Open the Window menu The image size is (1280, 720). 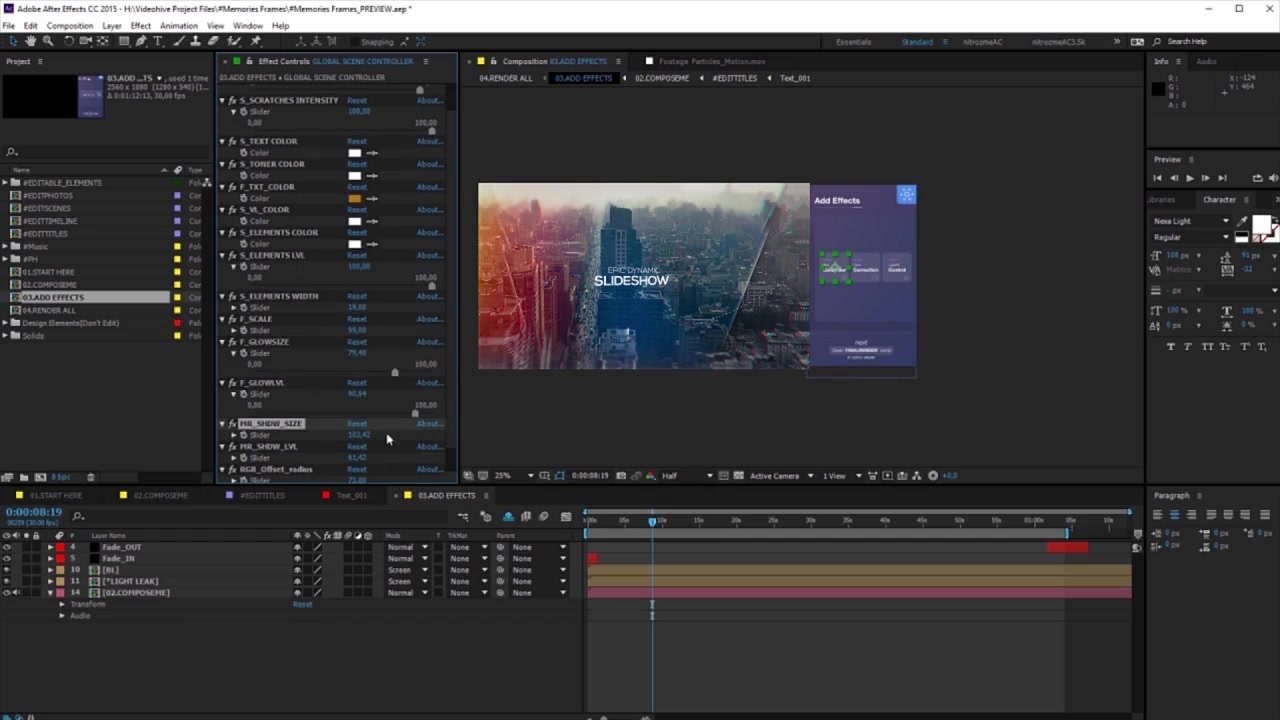[248, 25]
